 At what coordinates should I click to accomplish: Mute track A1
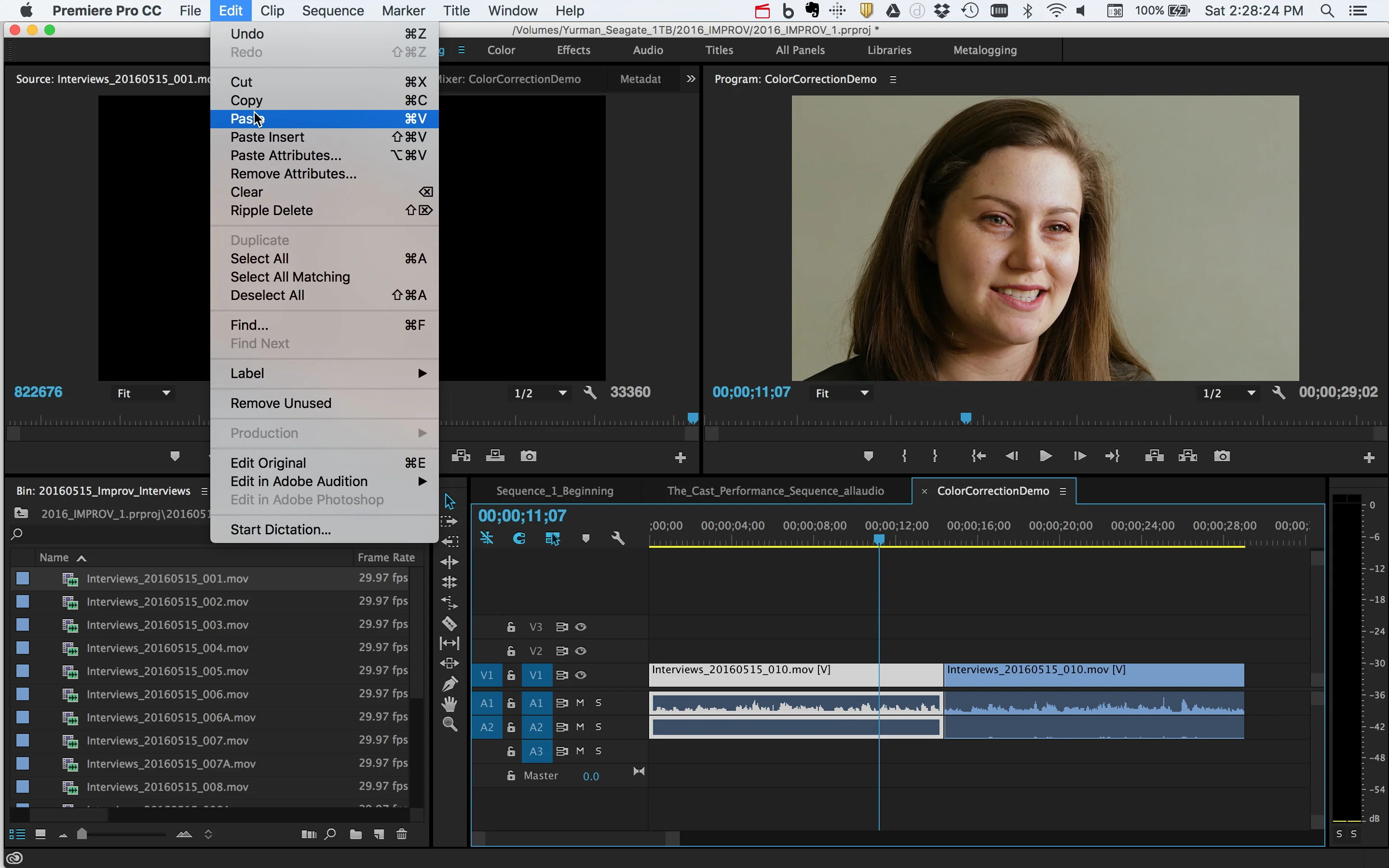[x=580, y=703]
